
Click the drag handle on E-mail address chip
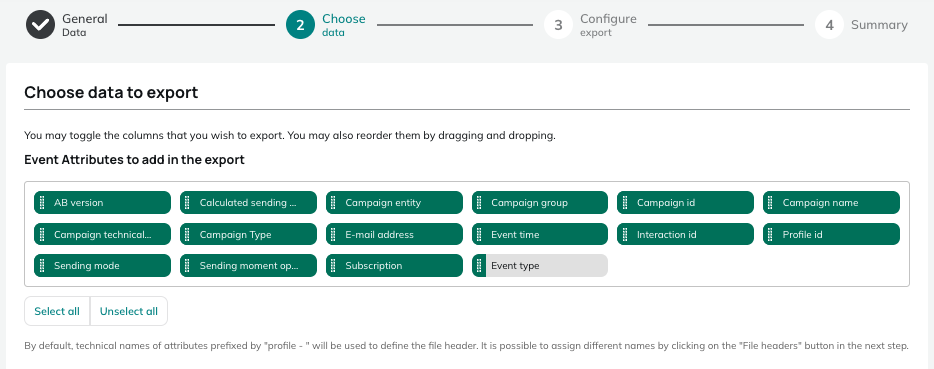pos(334,234)
